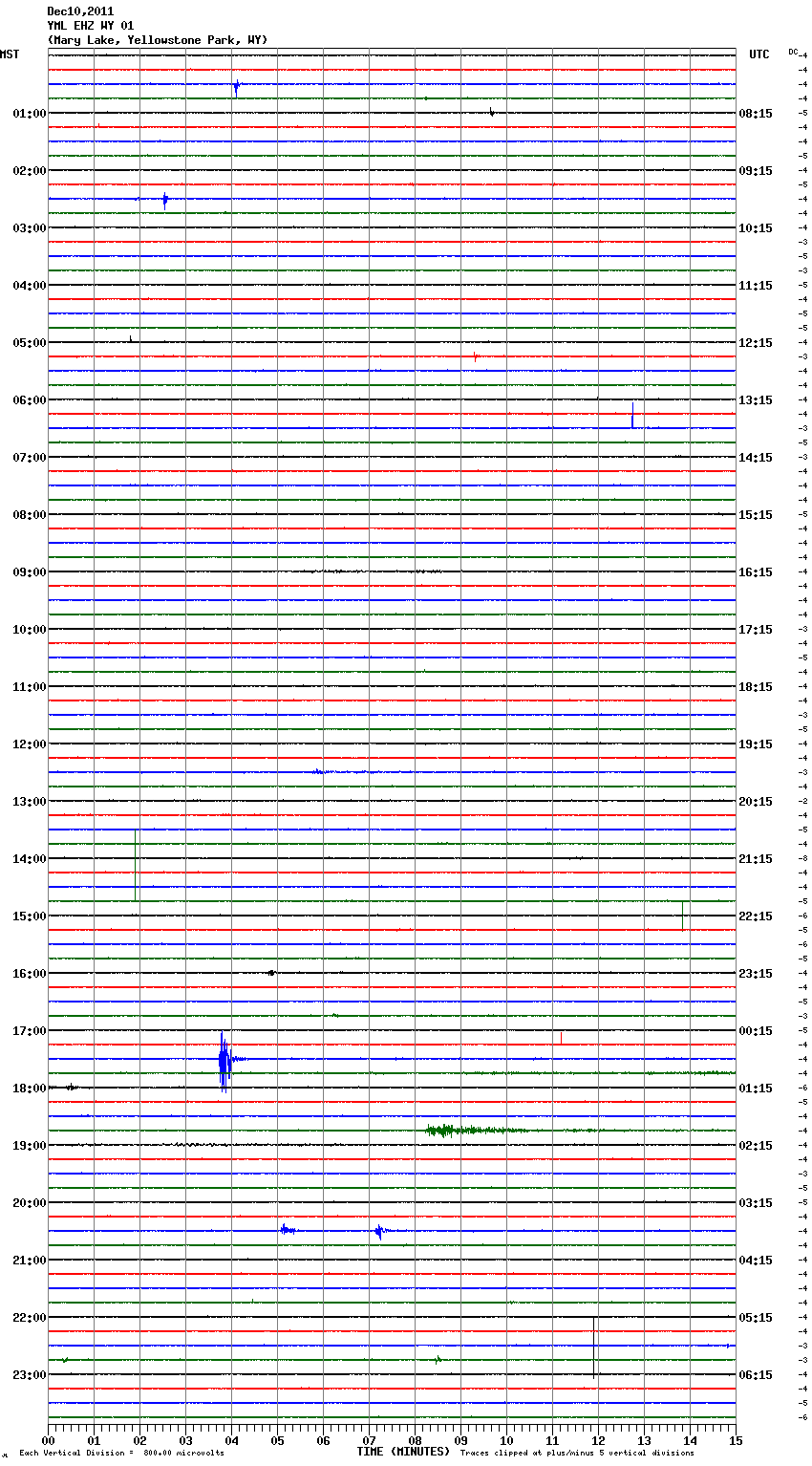Click the small black event on 16:00 trace
Viewport: 812px width, 1466px height.
tap(272, 973)
